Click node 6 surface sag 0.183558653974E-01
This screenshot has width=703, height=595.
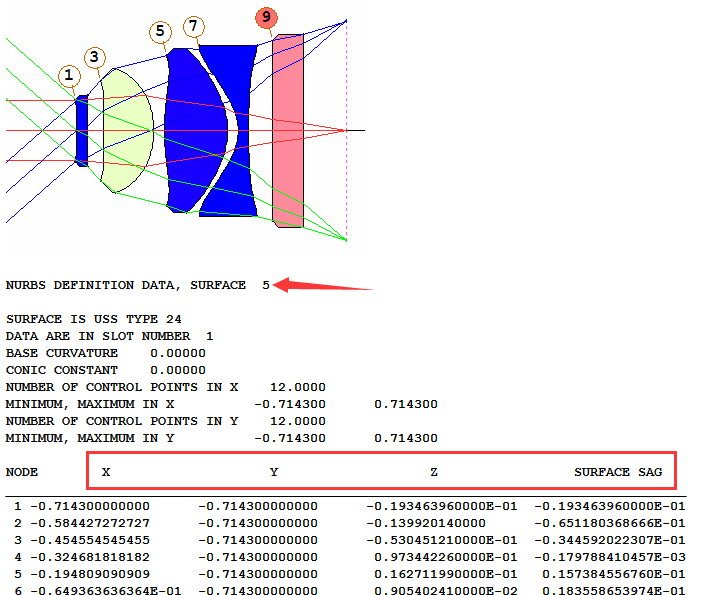(x=614, y=591)
